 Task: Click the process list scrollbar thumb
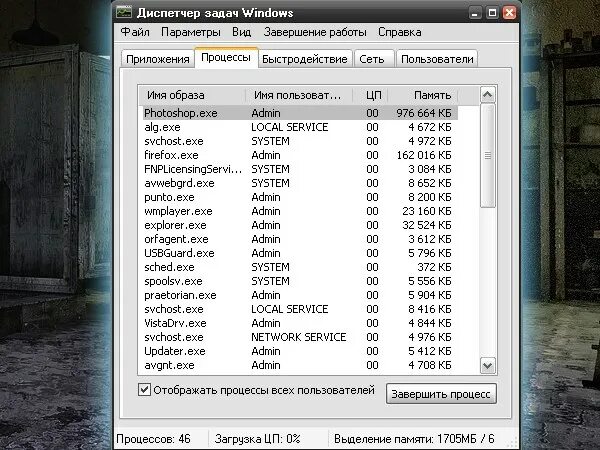pos(488,155)
